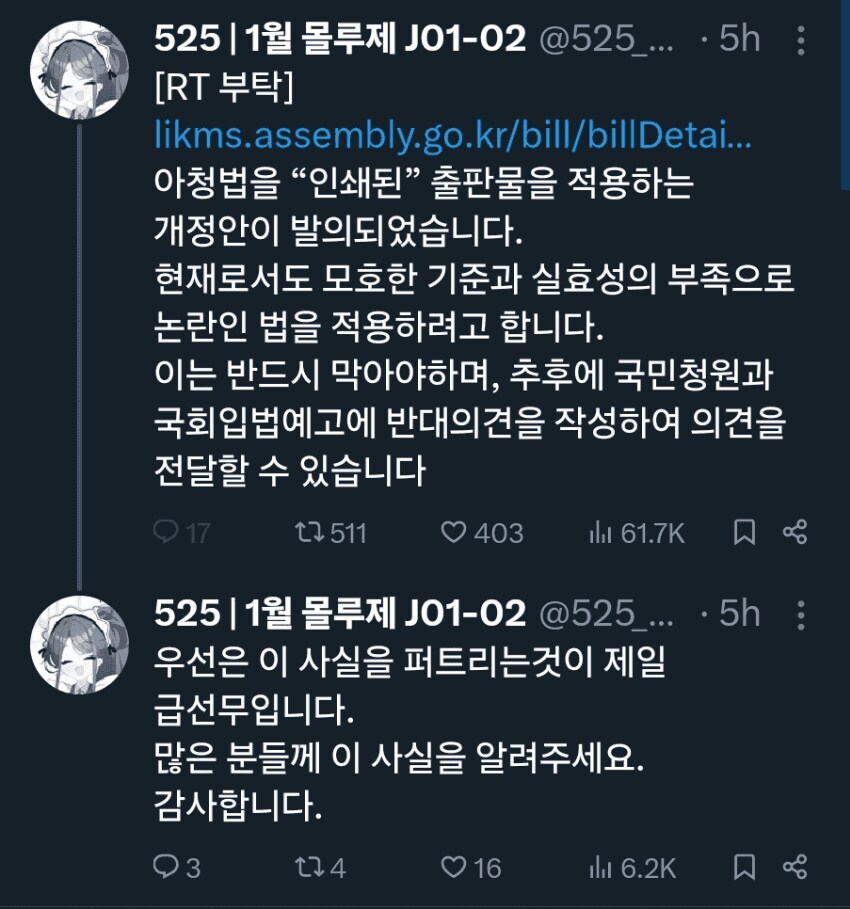Open more options menu on first tweet

801,40
